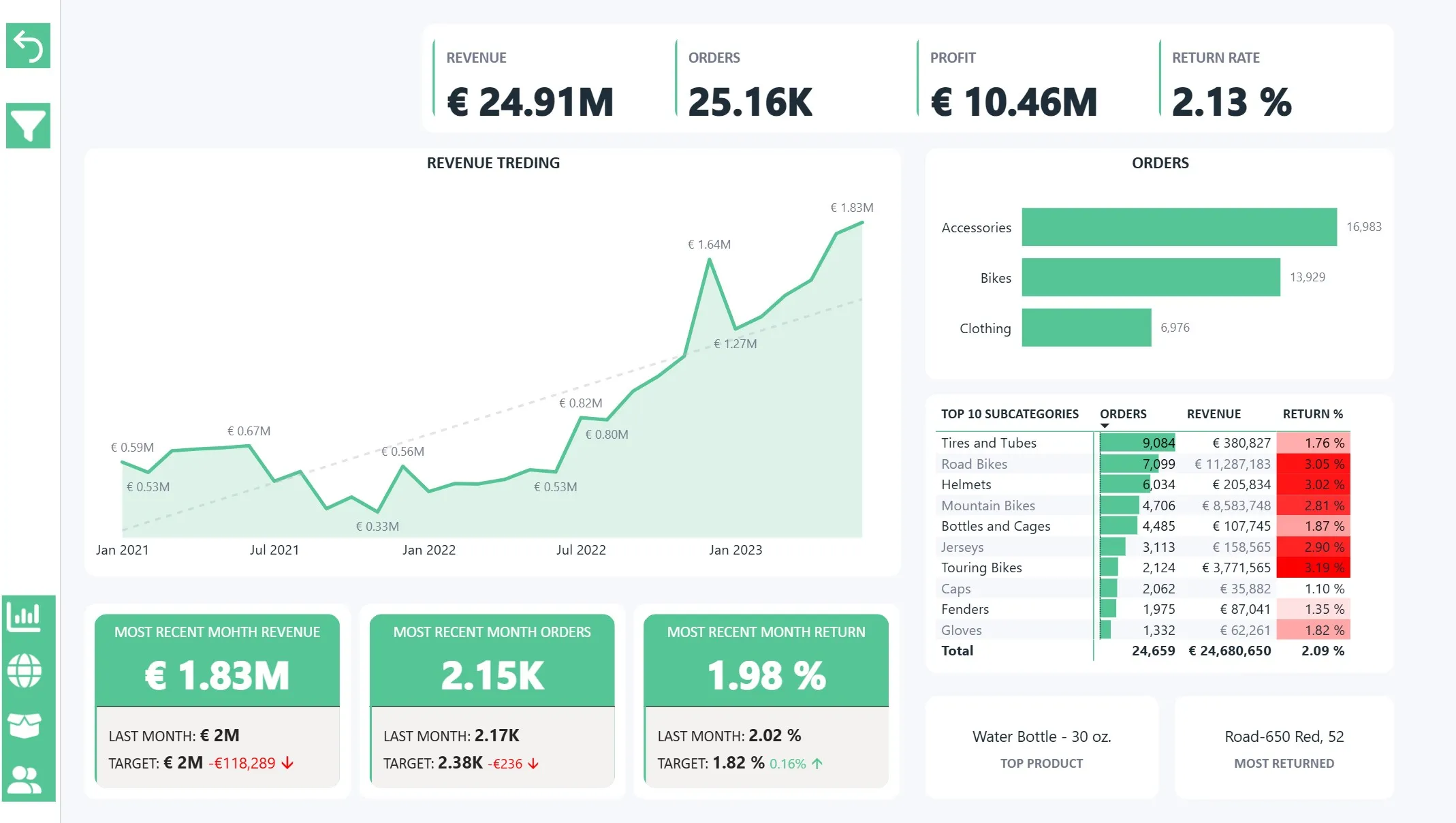This screenshot has width=1456, height=823.
Task: Select the Road Bikes row
Action: [x=1143, y=464]
